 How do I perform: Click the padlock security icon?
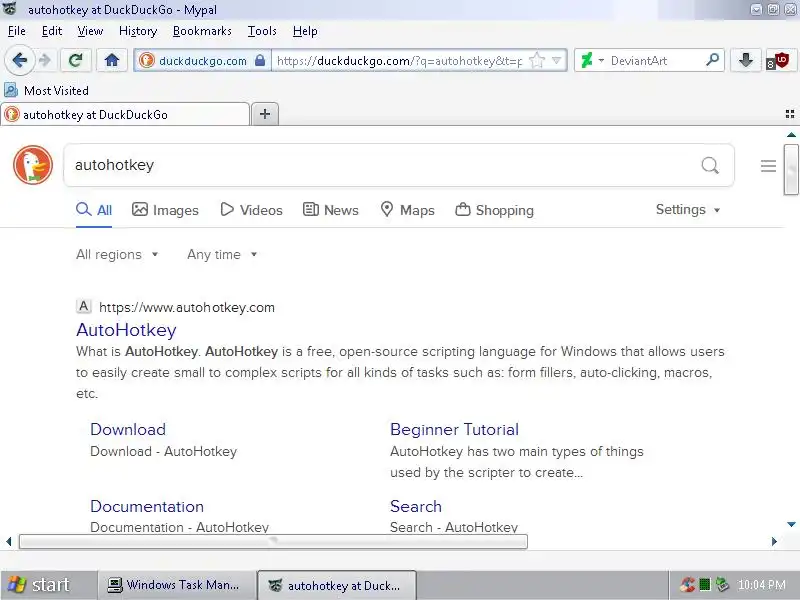[260, 61]
